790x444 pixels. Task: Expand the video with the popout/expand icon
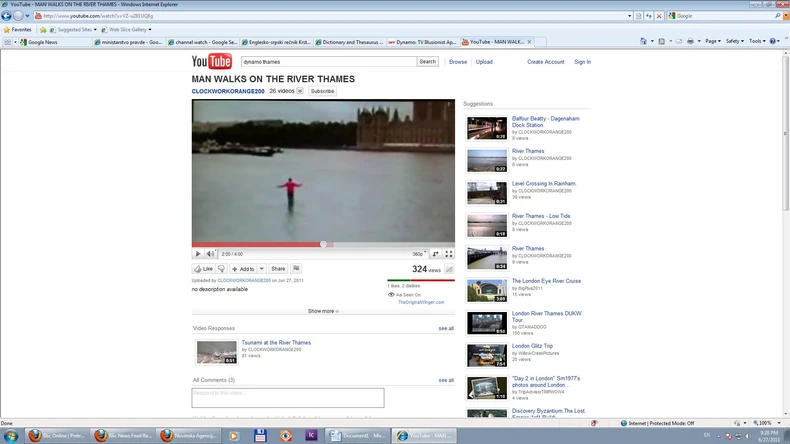pos(436,254)
